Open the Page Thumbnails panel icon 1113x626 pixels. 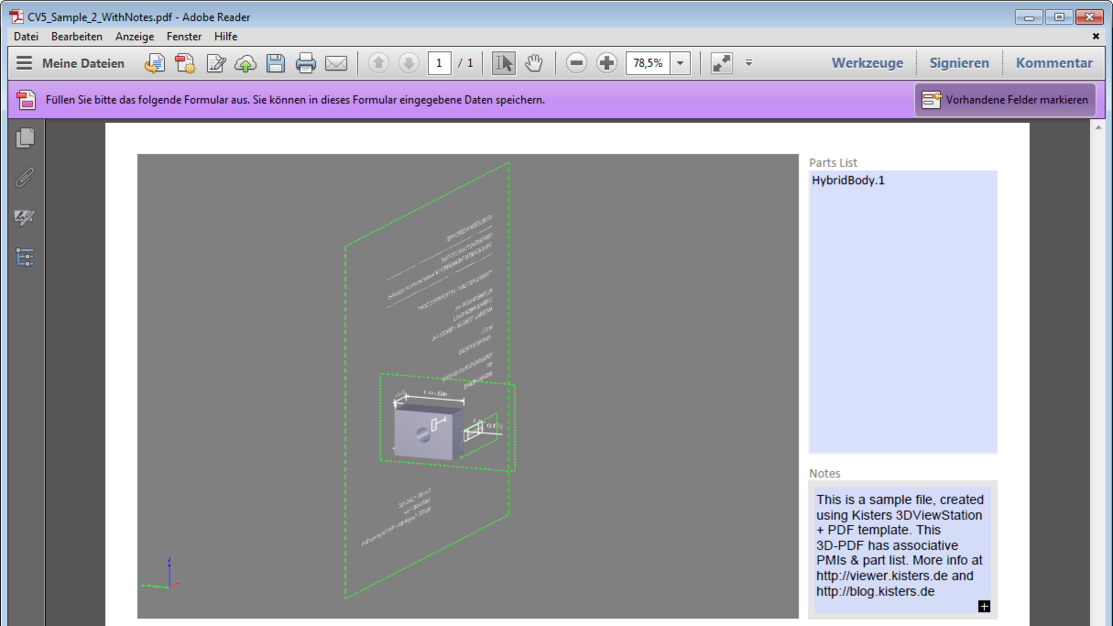click(25, 138)
